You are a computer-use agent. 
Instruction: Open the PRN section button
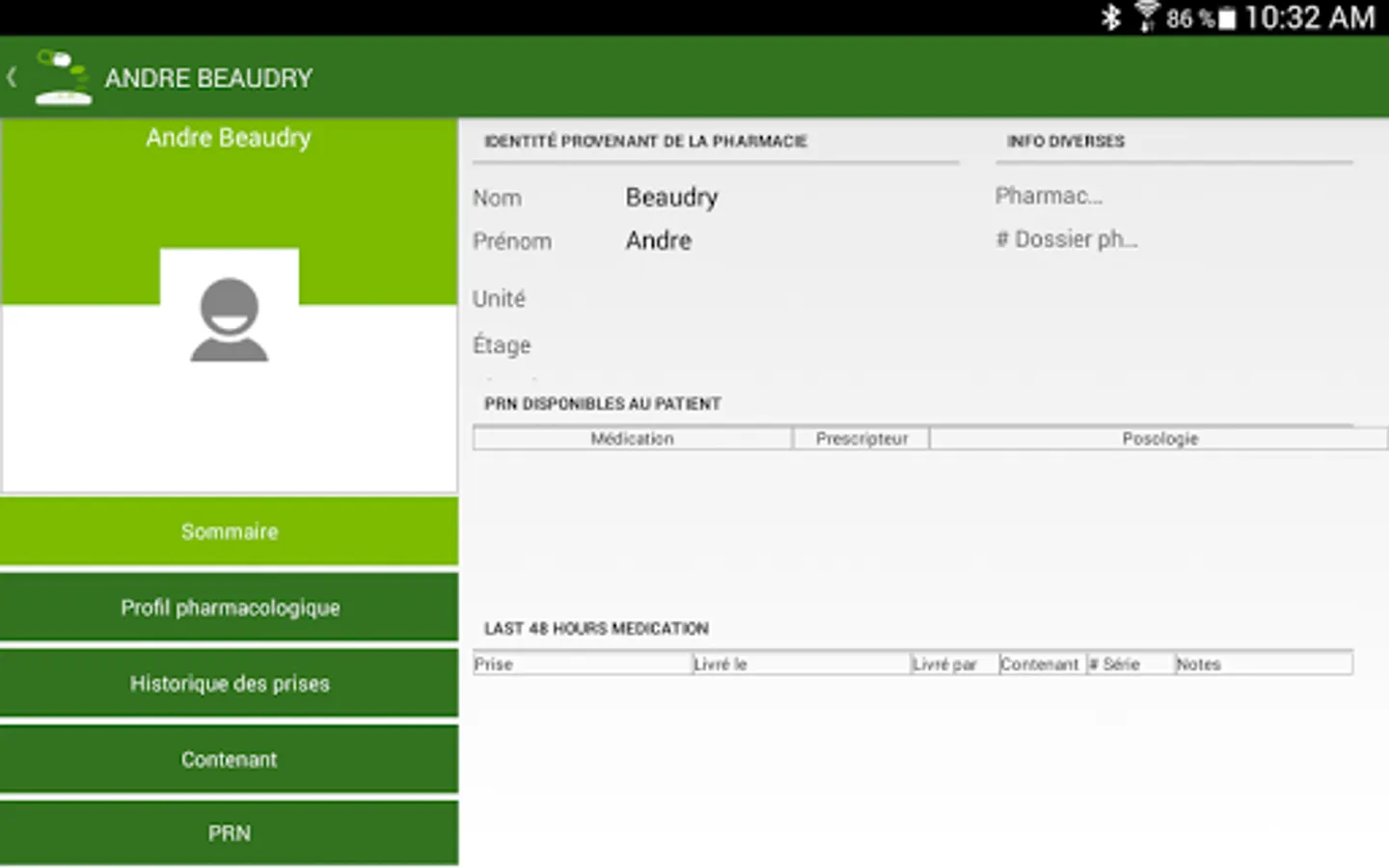[230, 833]
